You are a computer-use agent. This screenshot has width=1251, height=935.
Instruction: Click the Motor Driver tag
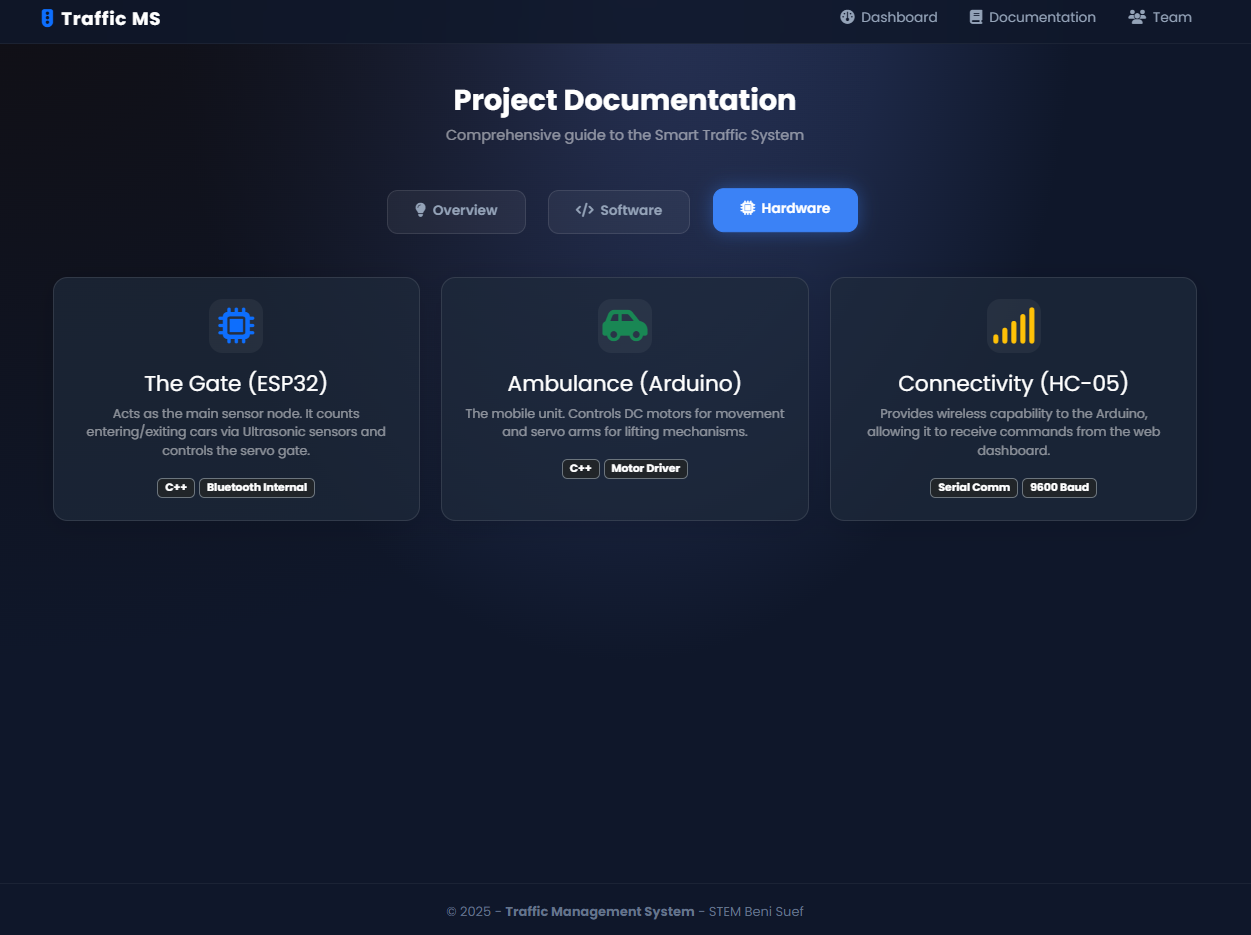645,468
